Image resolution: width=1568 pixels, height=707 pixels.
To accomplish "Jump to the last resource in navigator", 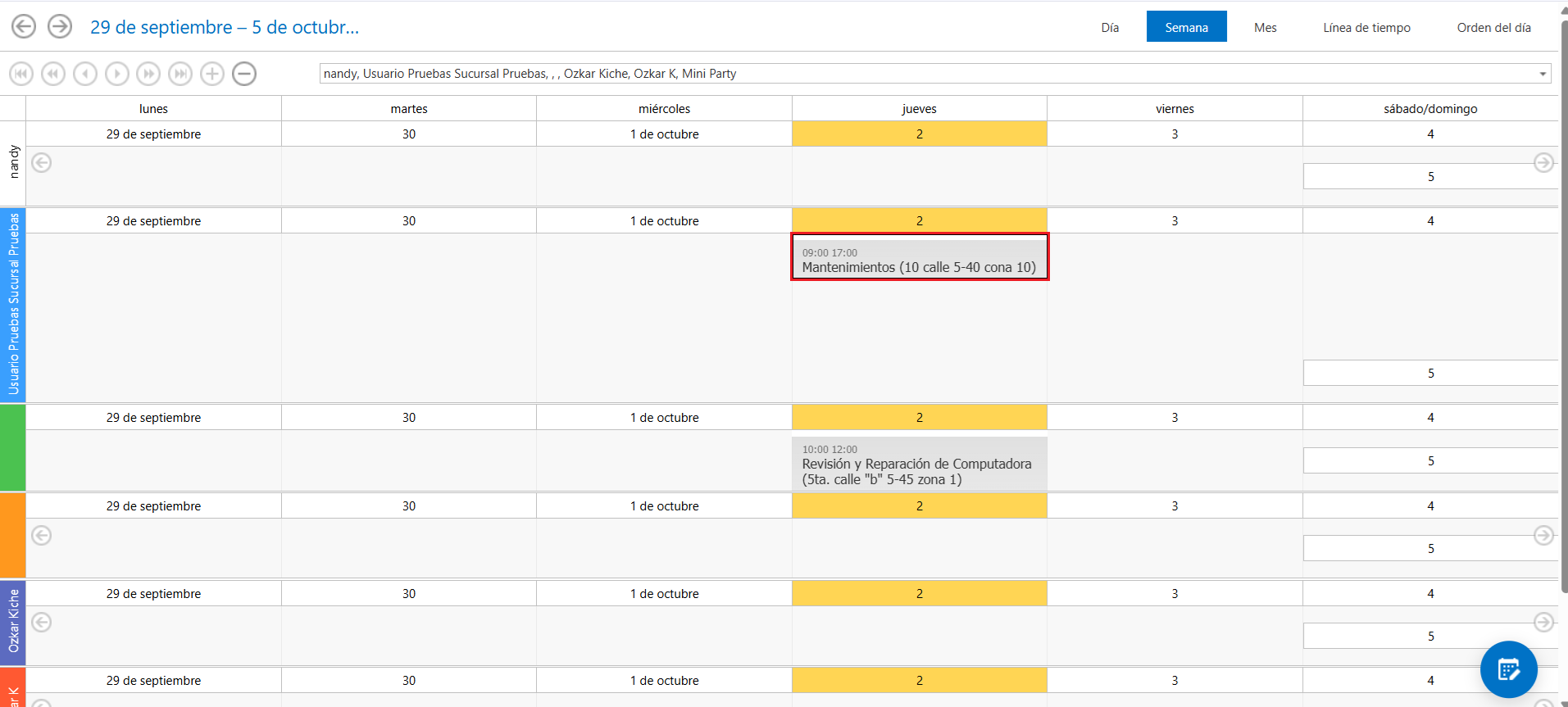I will point(180,74).
